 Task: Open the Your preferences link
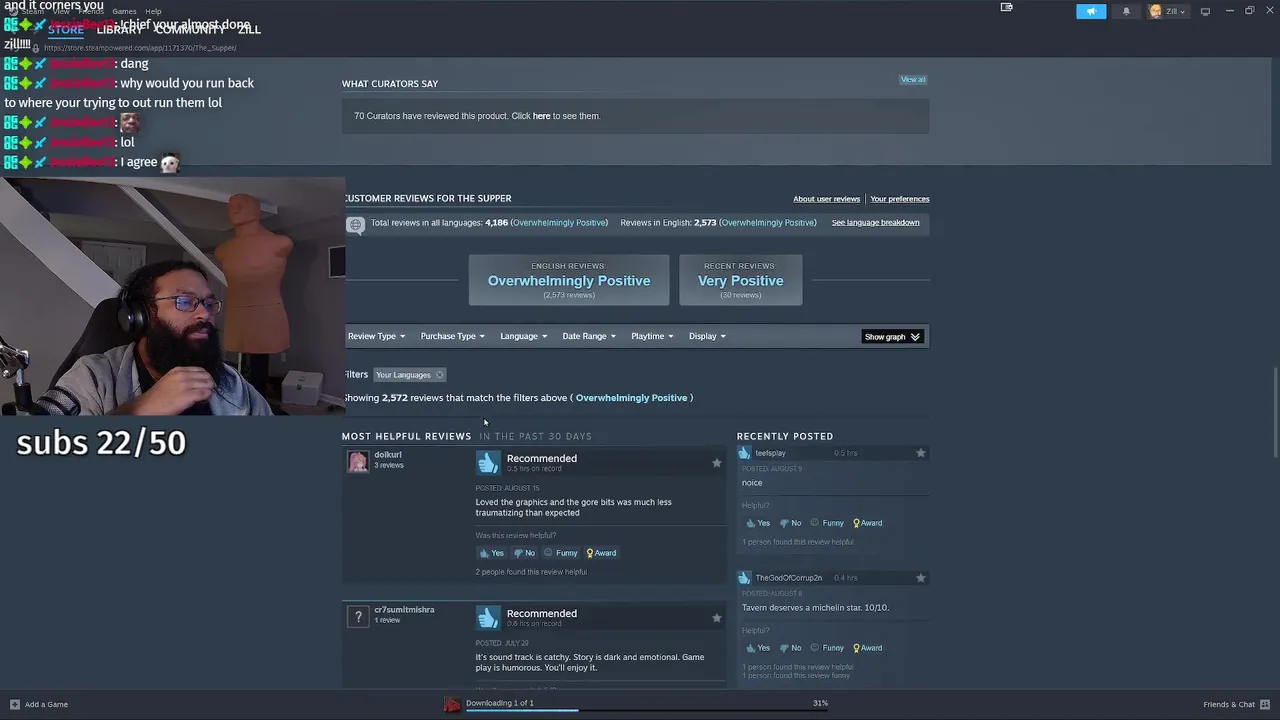[x=900, y=199]
